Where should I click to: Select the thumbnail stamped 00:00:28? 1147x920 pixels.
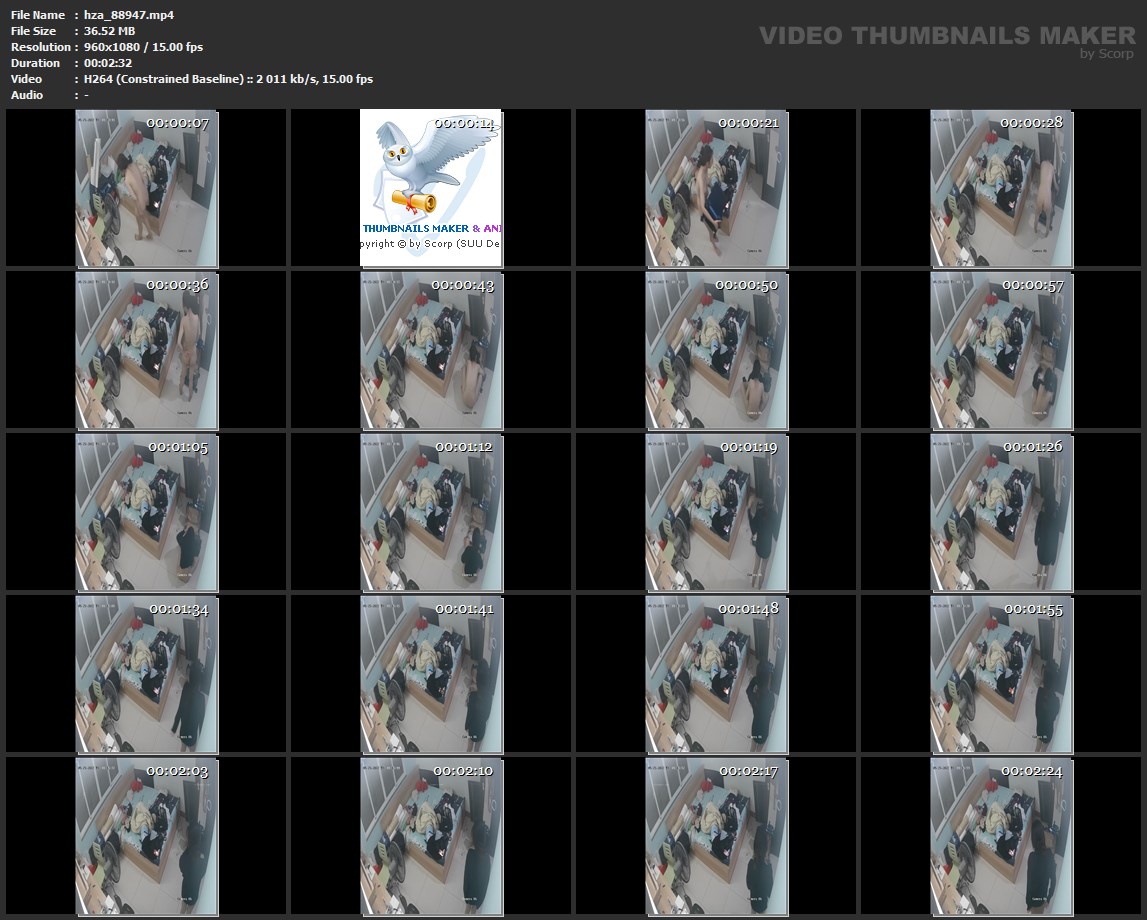point(1001,188)
